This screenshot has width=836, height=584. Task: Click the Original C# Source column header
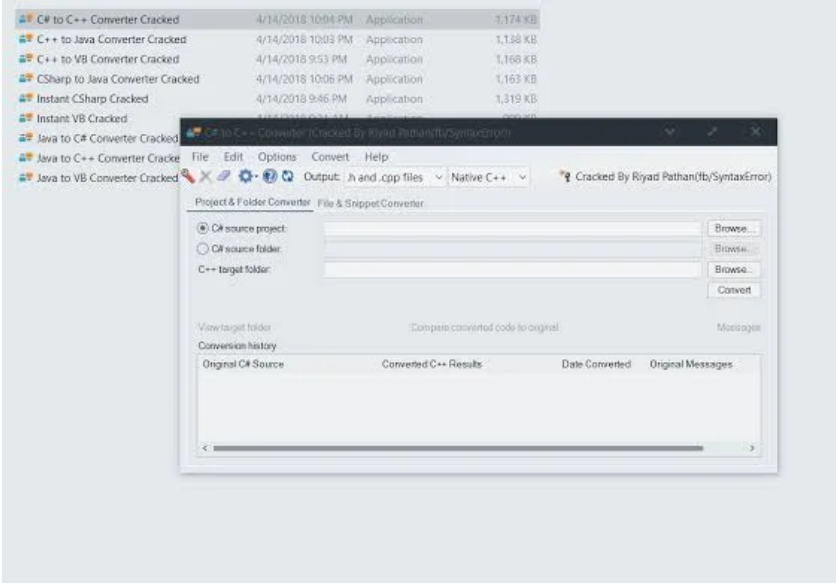pos(243,364)
